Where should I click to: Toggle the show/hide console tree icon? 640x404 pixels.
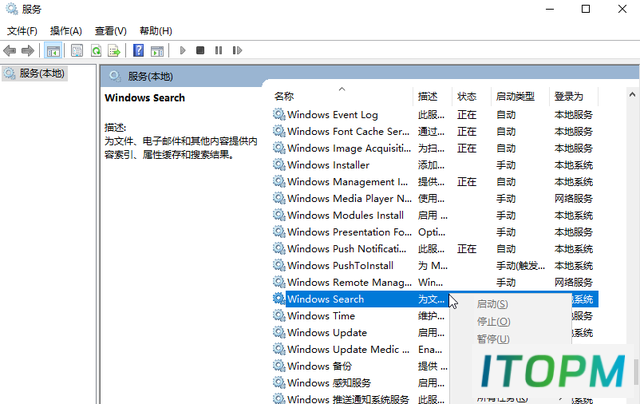(53, 51)
